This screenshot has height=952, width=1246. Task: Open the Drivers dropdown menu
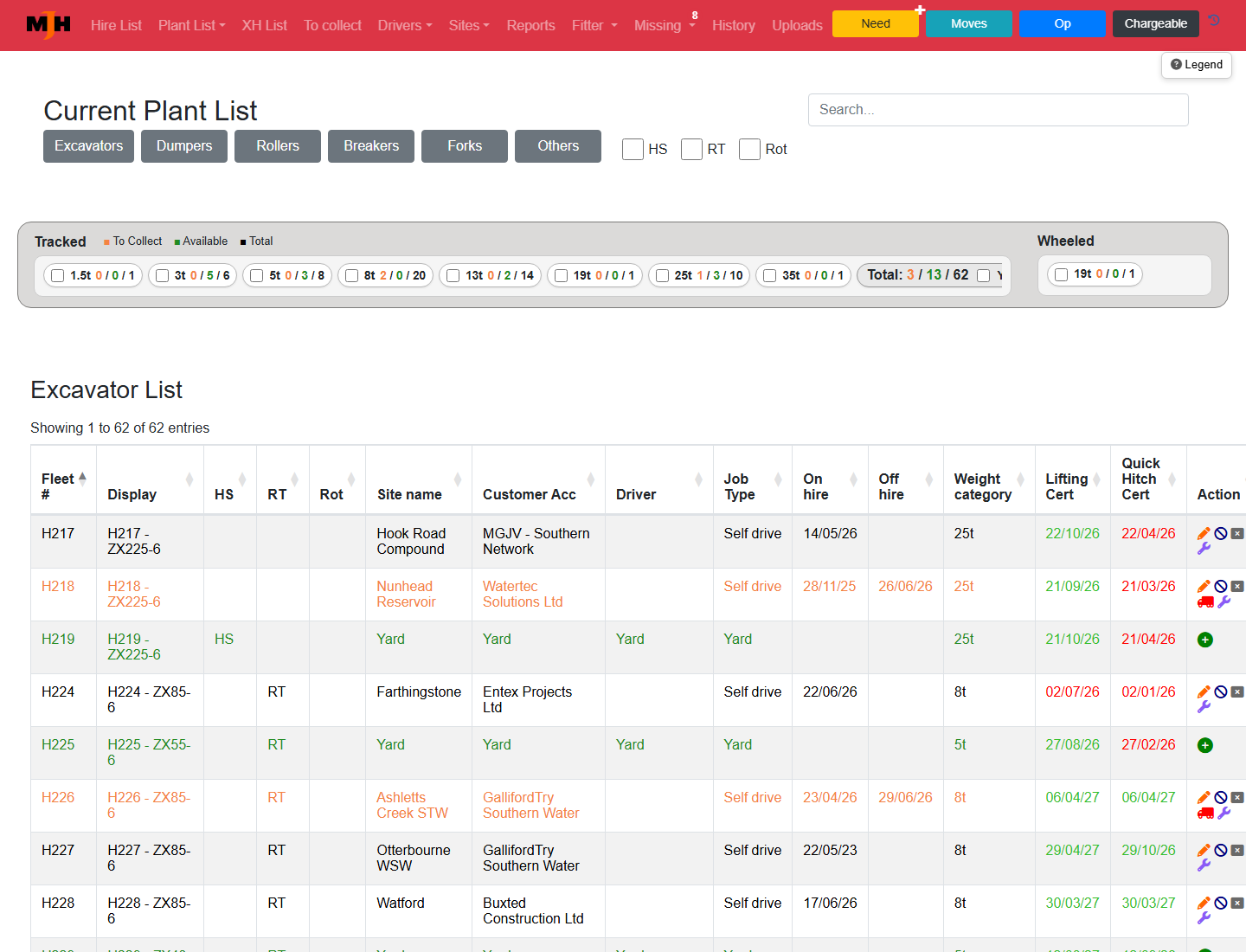click(x=405, y=25)
